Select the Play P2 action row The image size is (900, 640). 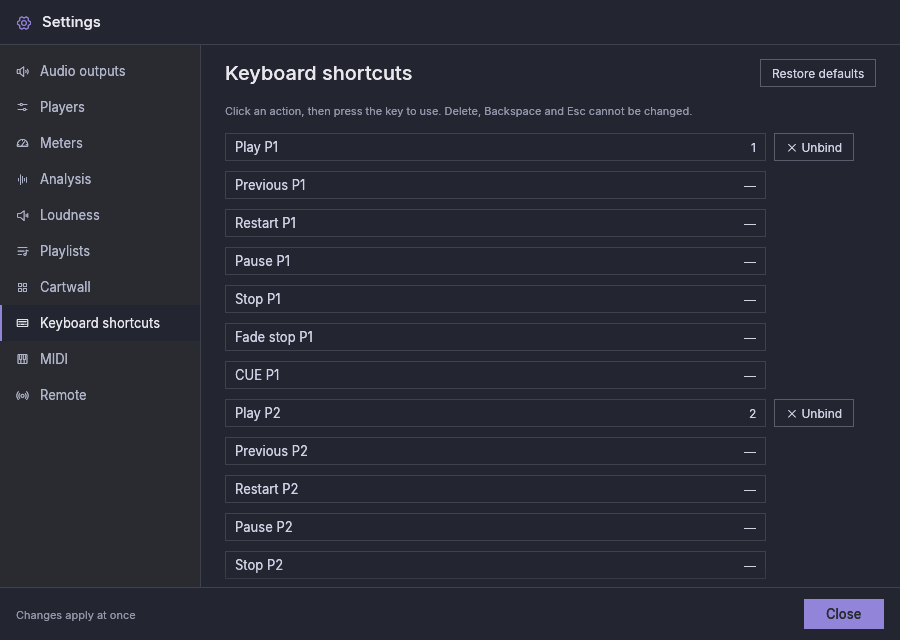click(x=495, y=413)
